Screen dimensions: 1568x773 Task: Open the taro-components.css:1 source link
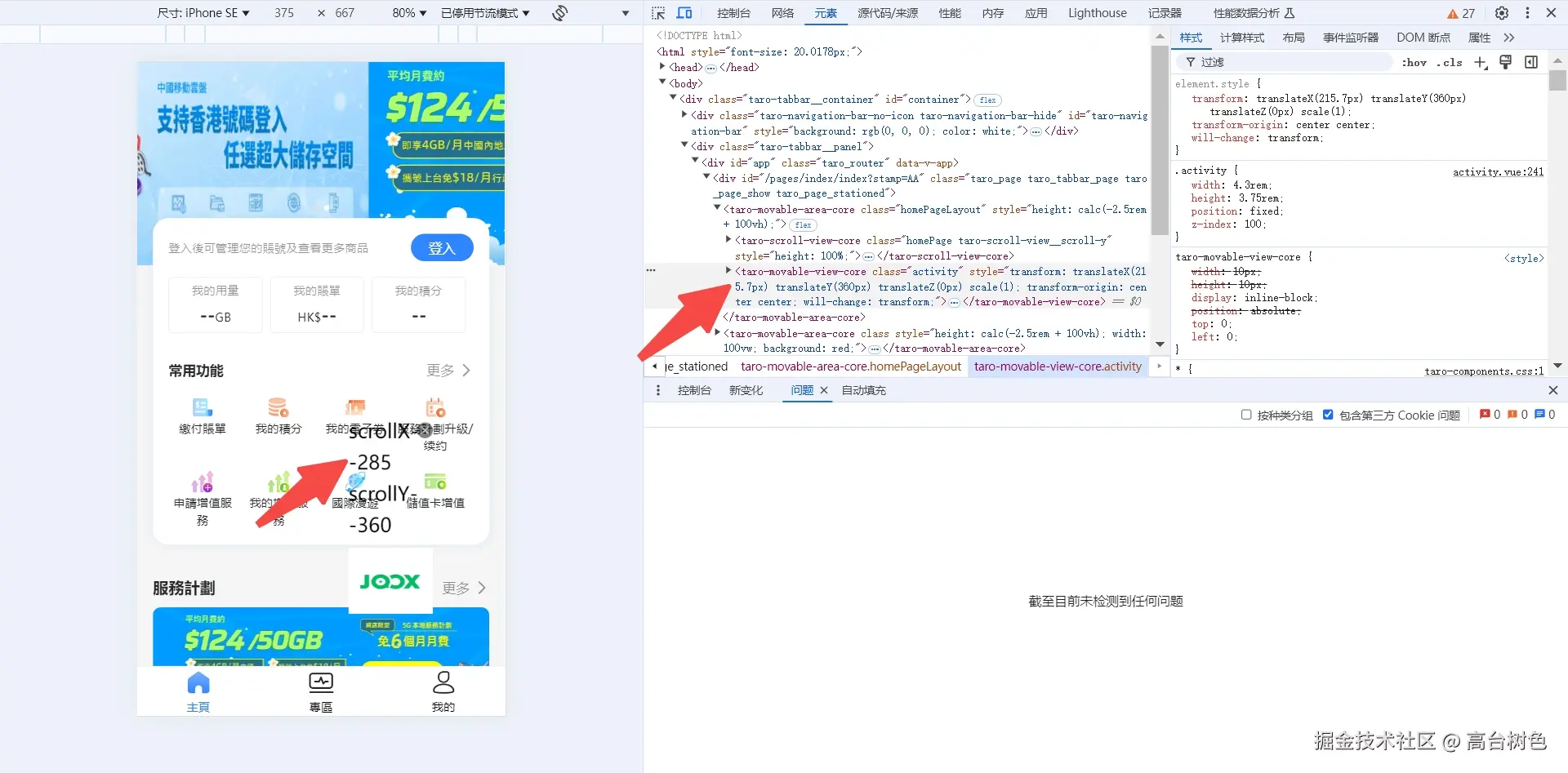click(1484, 371)
